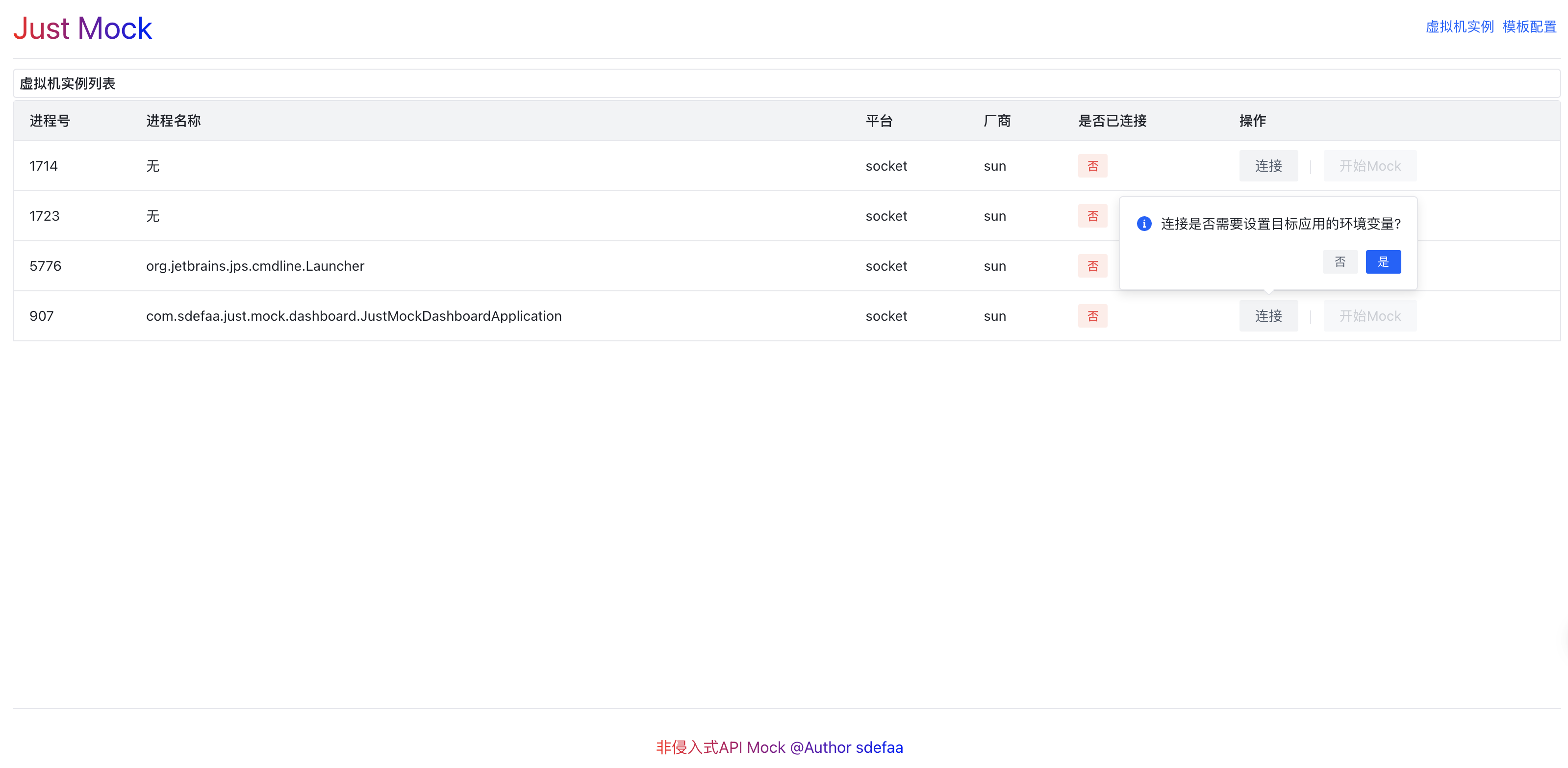The width and height of the screenshot is (1568, 768).
Task: Click 开始Mock button for process 907
Action: pos(1369,315)
